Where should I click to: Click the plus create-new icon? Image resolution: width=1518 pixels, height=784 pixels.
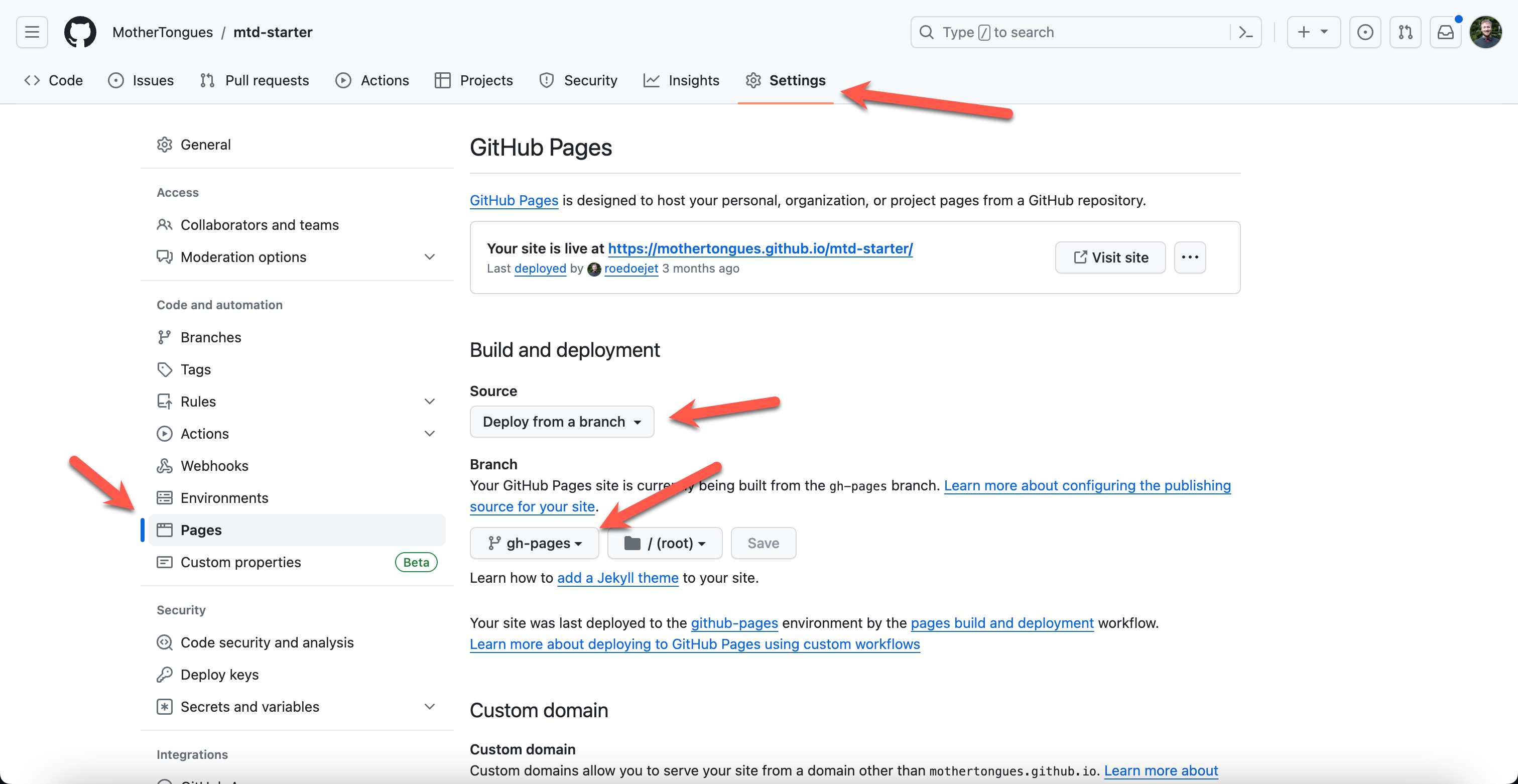(1304, 32)
